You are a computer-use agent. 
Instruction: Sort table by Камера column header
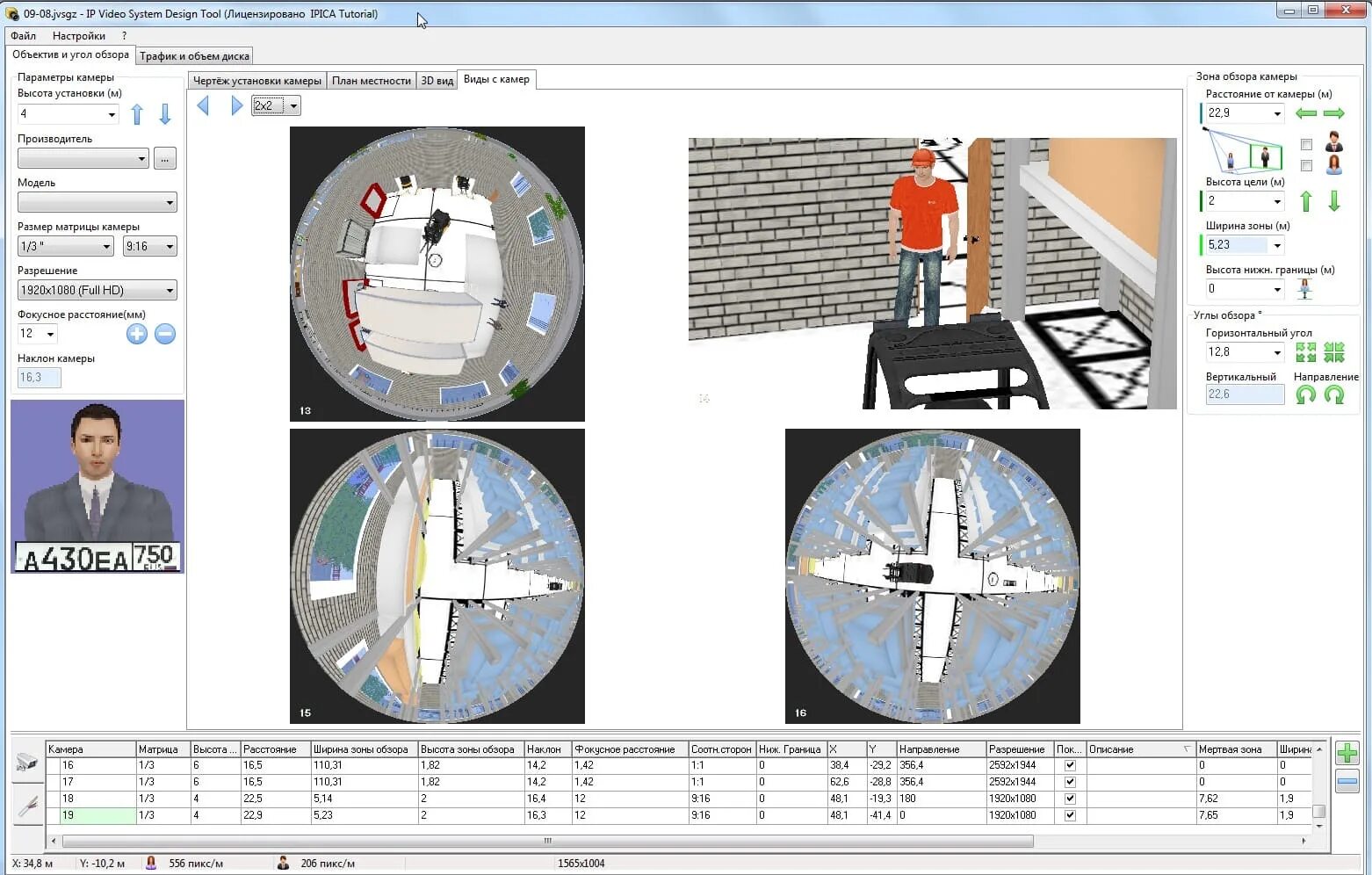click(90, 749)
